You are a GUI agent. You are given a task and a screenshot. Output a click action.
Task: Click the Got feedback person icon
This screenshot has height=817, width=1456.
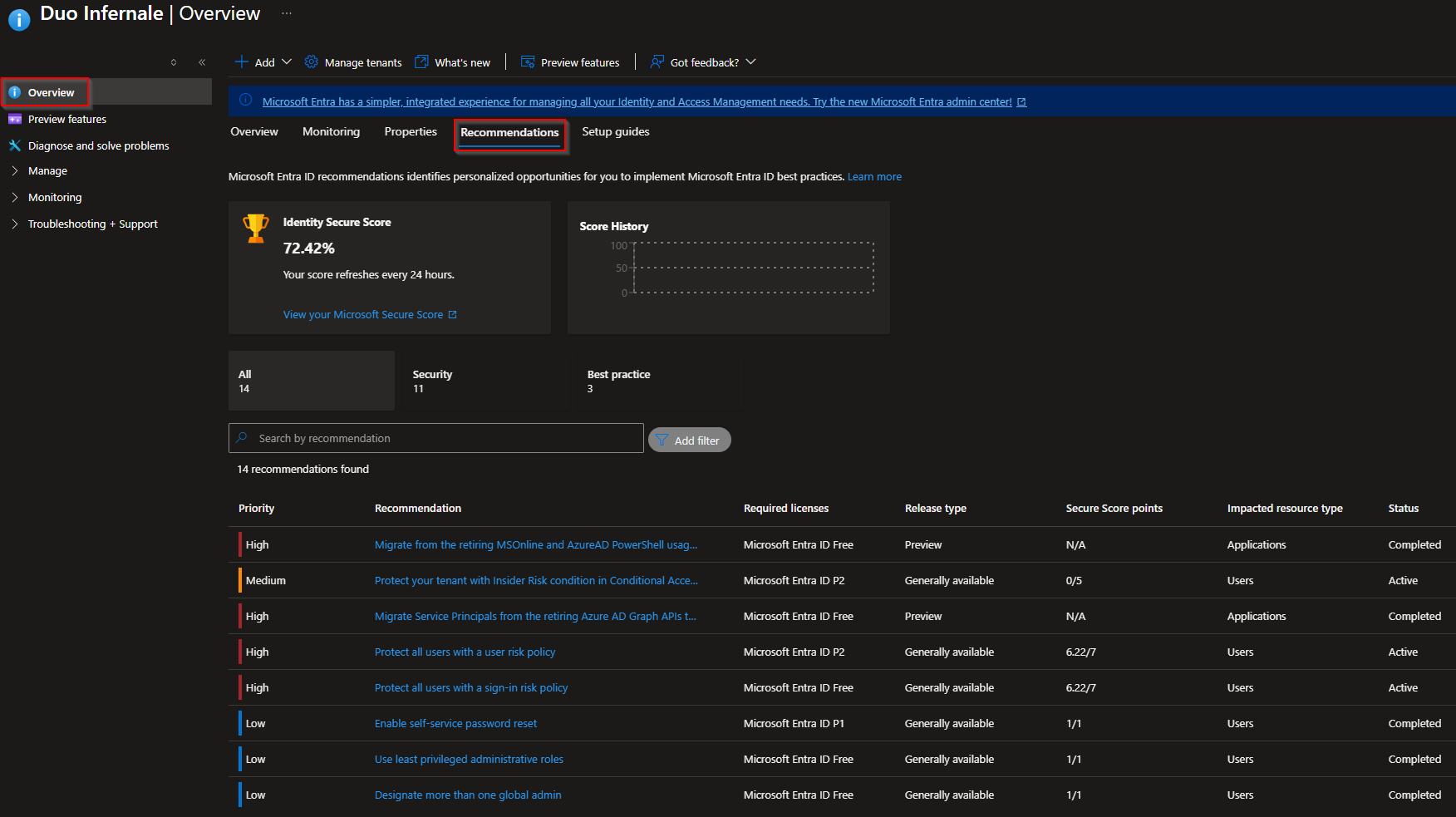point(657,62)
